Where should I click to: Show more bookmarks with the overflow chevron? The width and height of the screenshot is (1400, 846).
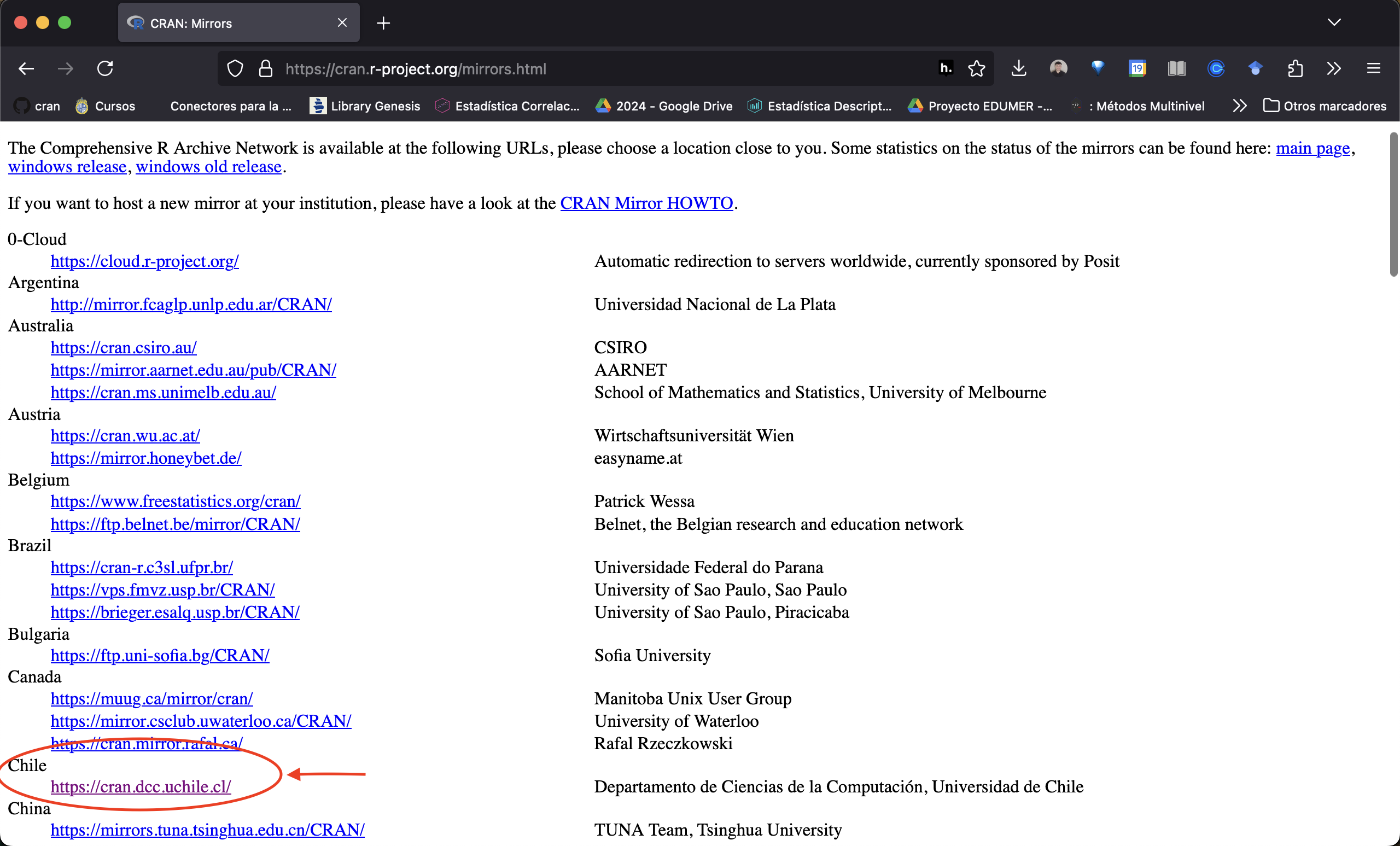pos(1239,106)
